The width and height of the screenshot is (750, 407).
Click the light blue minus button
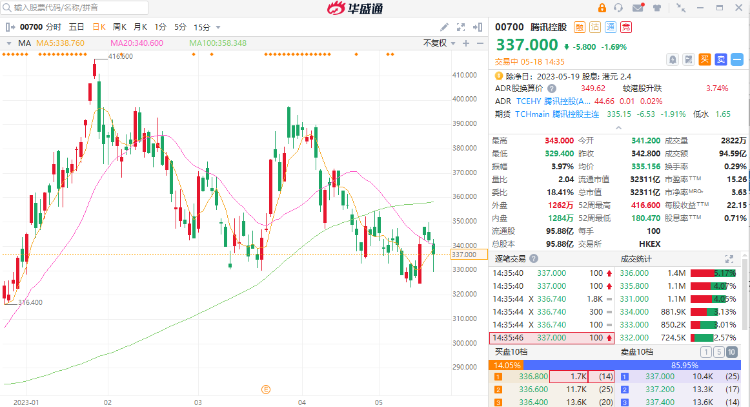click(x=737, y=59)
